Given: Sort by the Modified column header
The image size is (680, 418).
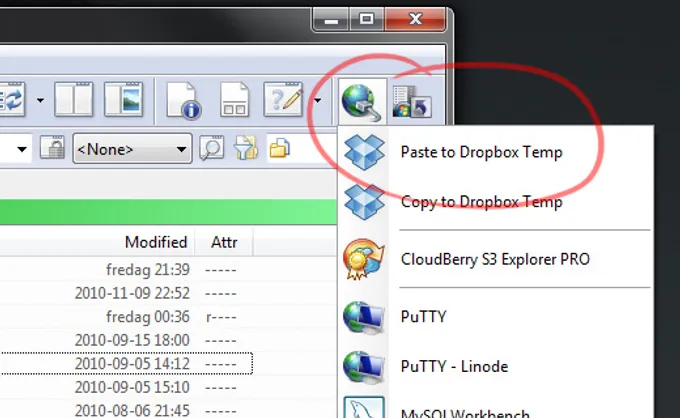Looking at the screenshot, I should coord(155,242).
